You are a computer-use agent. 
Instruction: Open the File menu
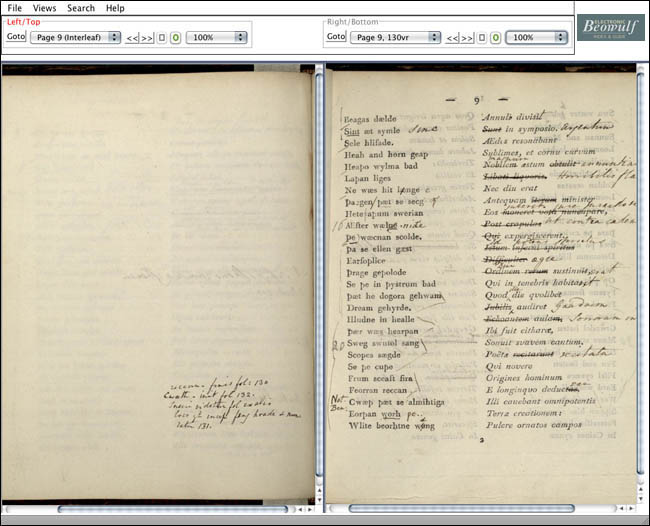(15, 8)
